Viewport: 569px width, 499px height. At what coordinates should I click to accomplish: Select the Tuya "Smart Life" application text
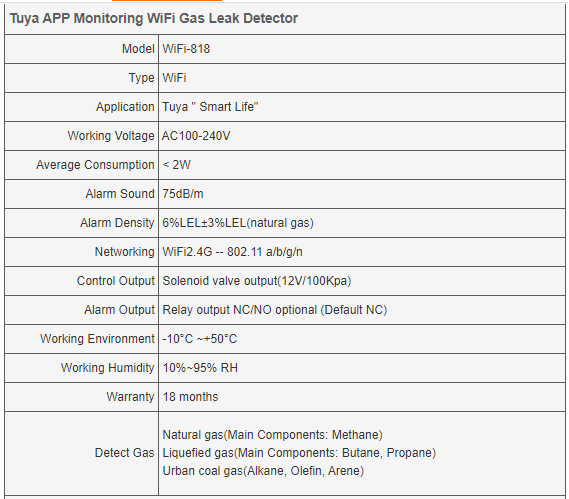(210, 107)
